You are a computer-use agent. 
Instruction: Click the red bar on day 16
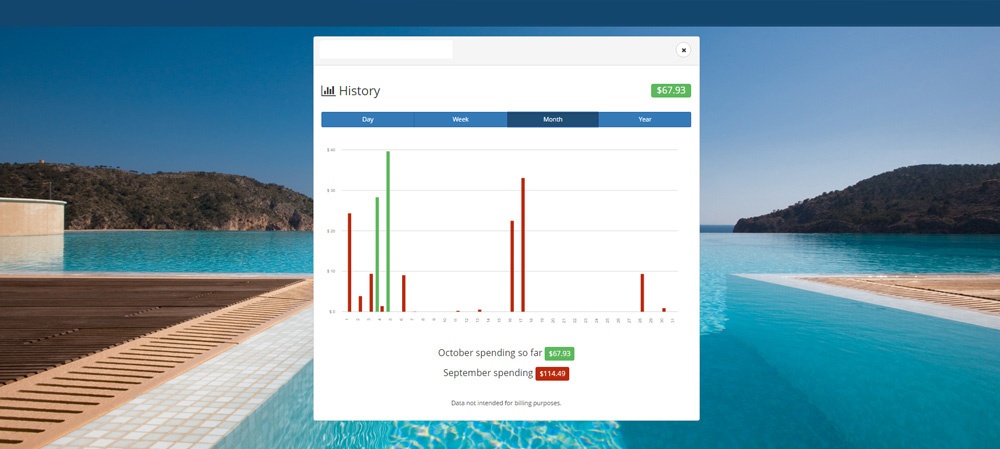coord(512,266)
